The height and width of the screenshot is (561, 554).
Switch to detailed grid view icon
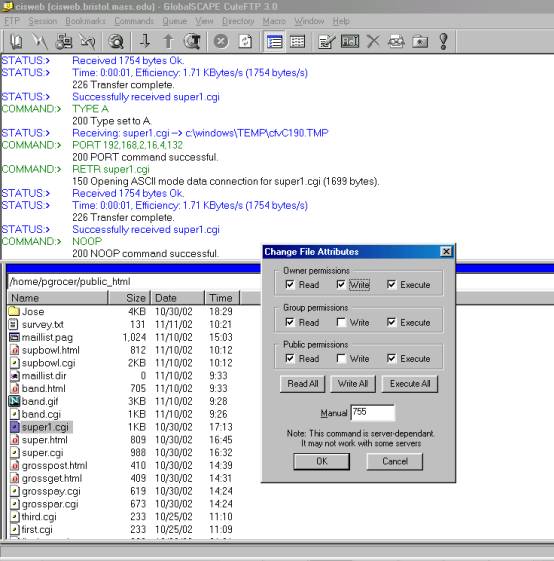pos(297,42)
